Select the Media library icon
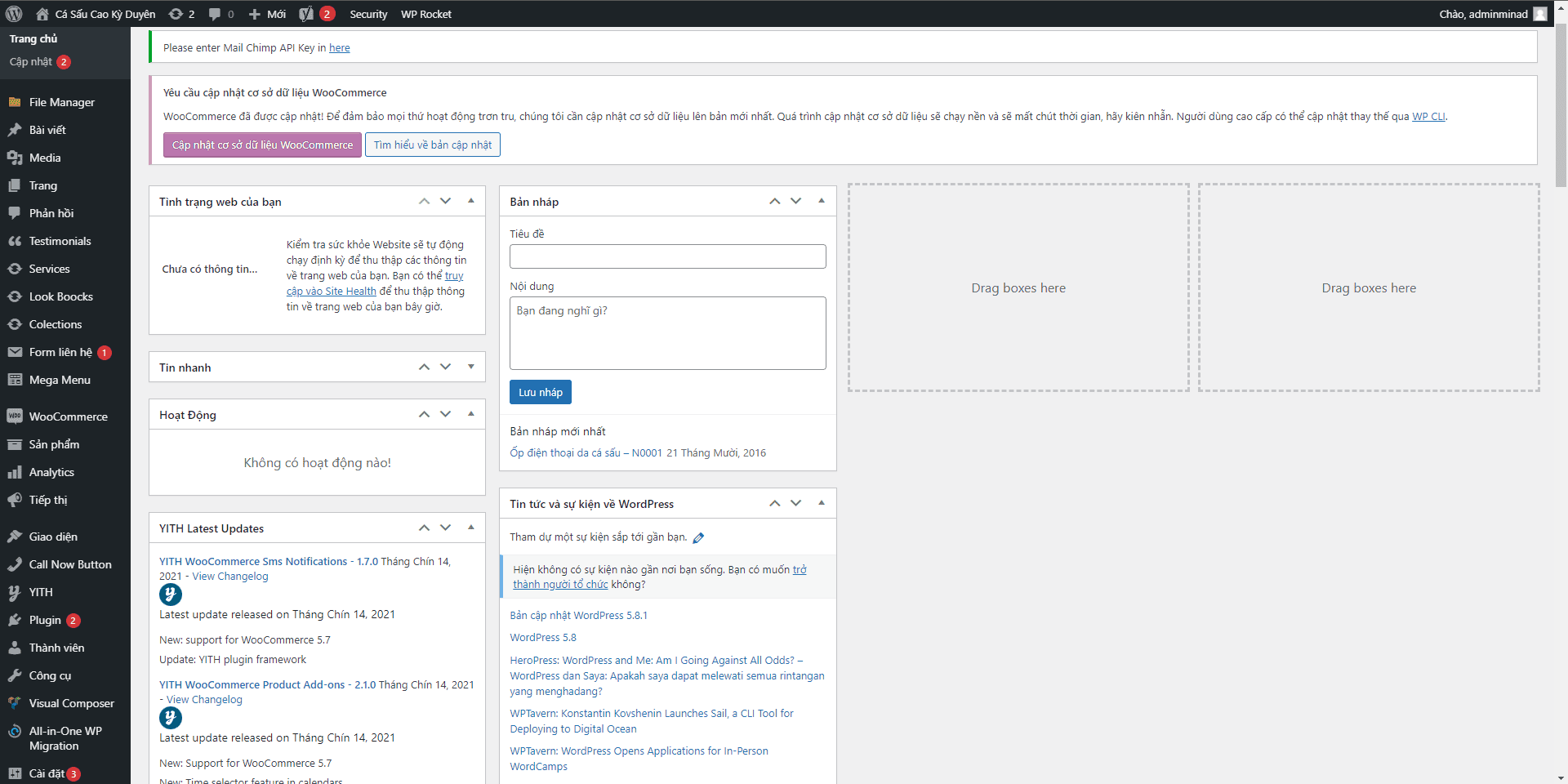Viewport: 1568px width, 784px height. (15, 157)
